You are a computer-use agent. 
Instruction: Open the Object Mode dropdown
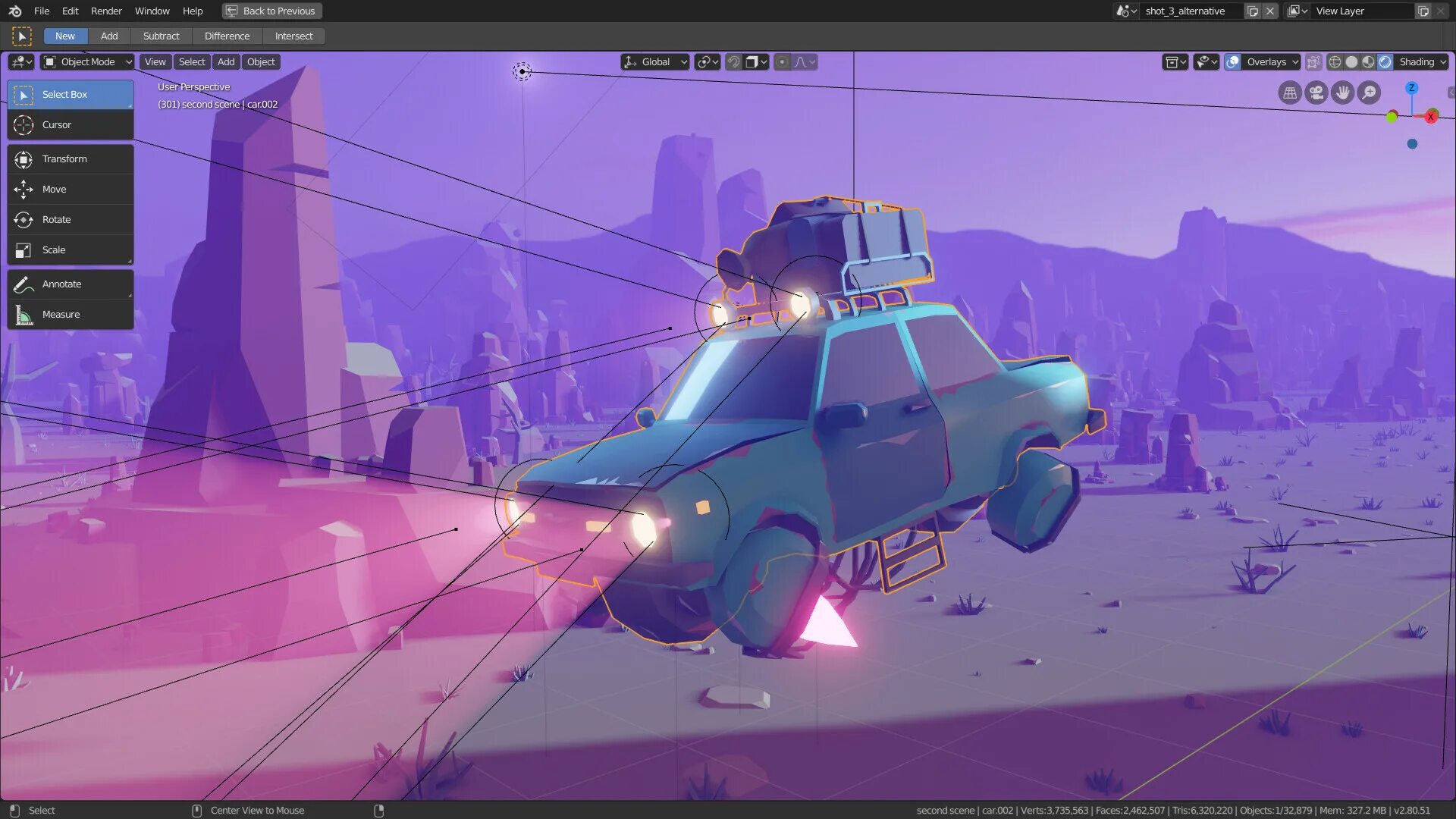pos(87,62)
